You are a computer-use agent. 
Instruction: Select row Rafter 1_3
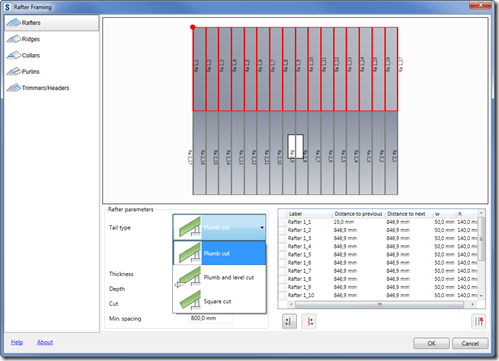pyautogui.click(x=378, y=238)
